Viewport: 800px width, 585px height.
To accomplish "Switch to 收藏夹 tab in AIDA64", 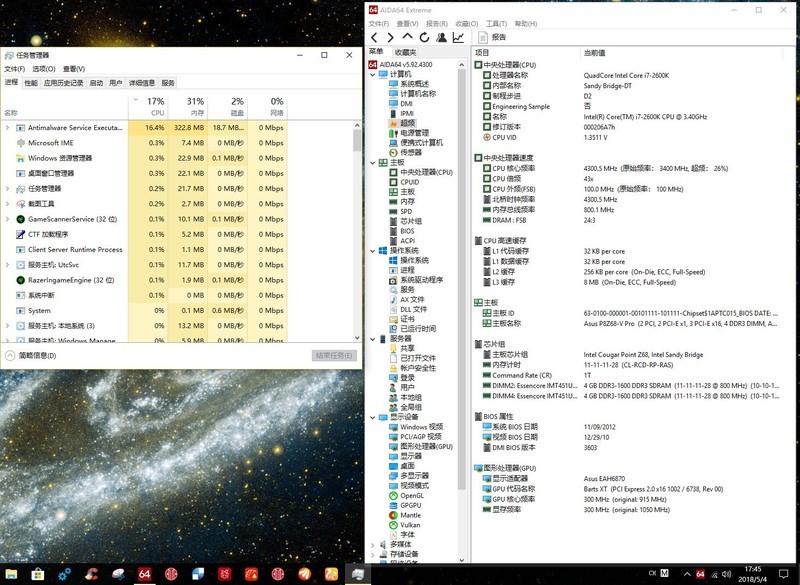I will [406, 52].
